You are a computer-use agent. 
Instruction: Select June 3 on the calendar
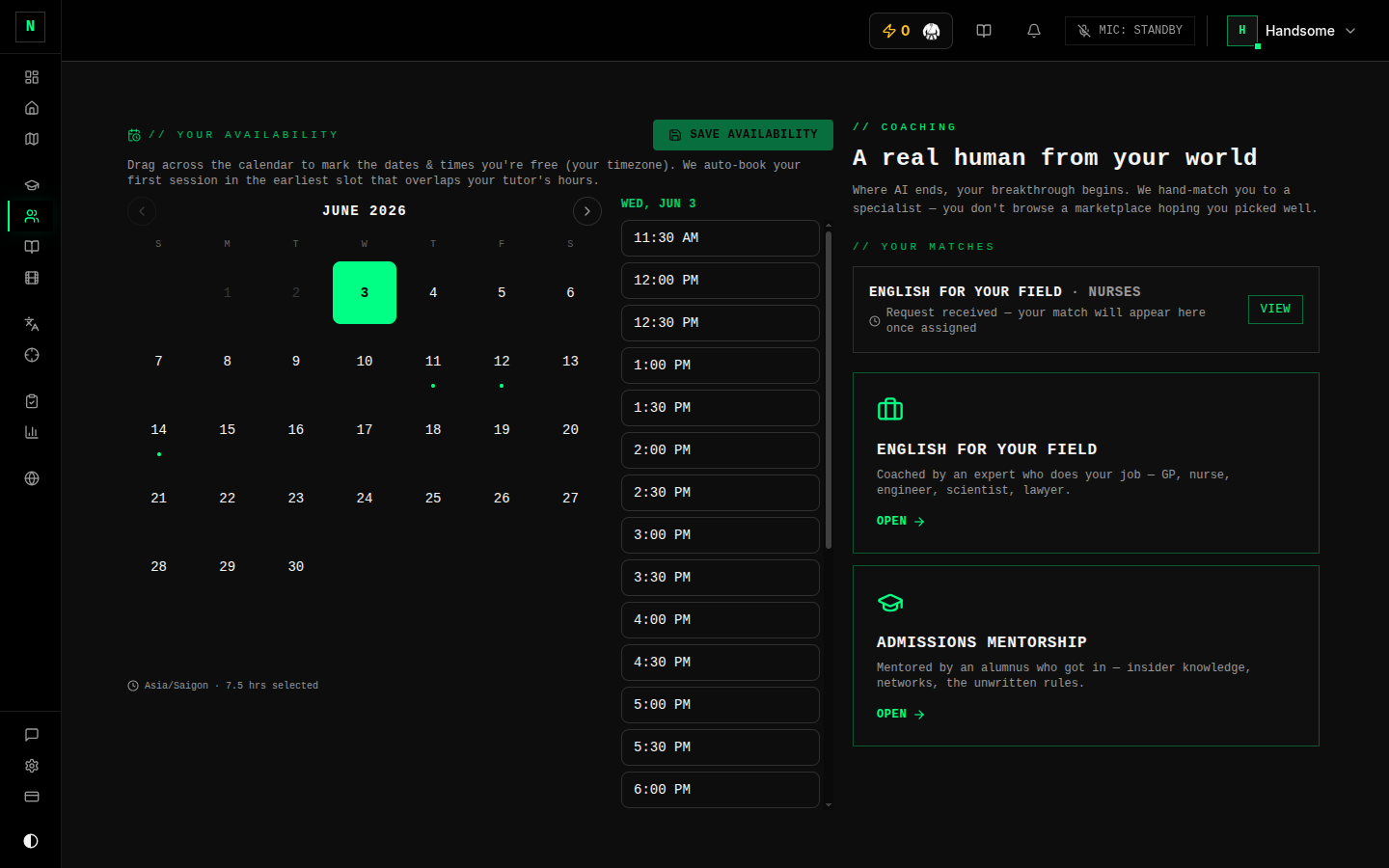click(365, 292)
